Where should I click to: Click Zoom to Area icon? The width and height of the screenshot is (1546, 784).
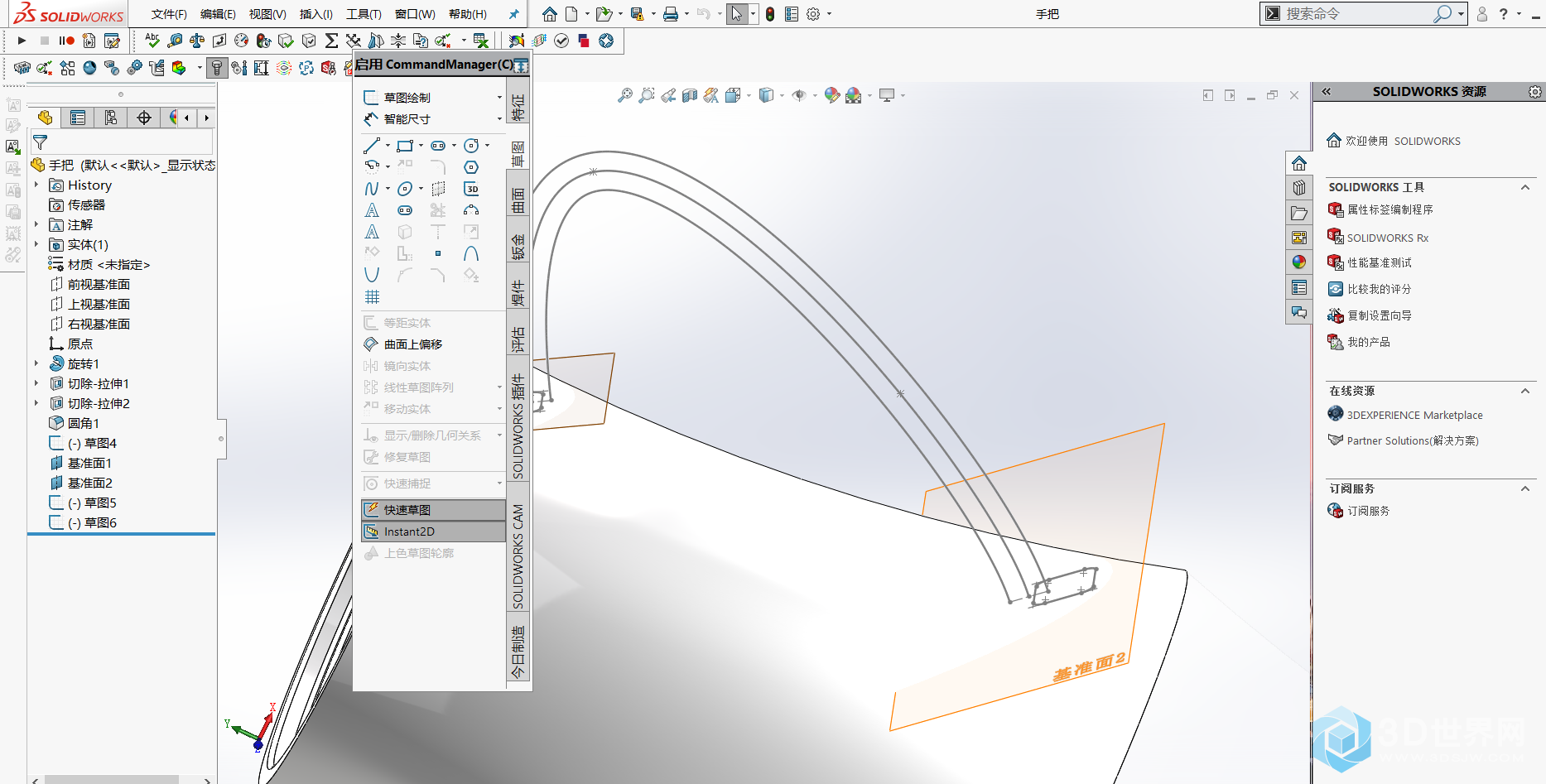coord(647,96)
